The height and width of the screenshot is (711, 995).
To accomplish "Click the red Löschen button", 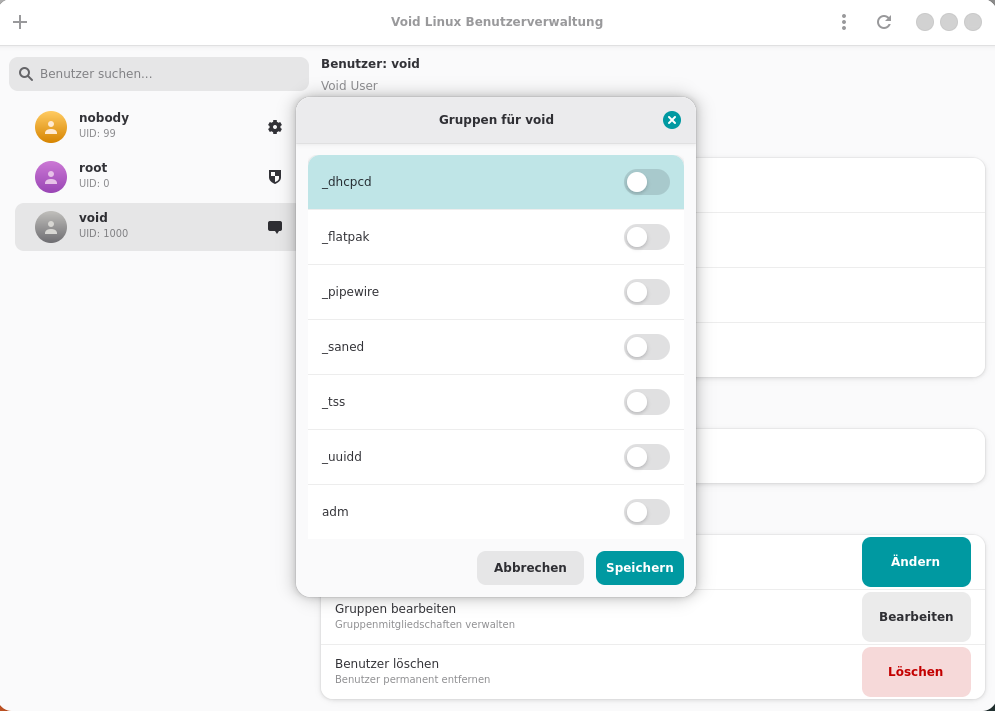I will coord(915,672).
